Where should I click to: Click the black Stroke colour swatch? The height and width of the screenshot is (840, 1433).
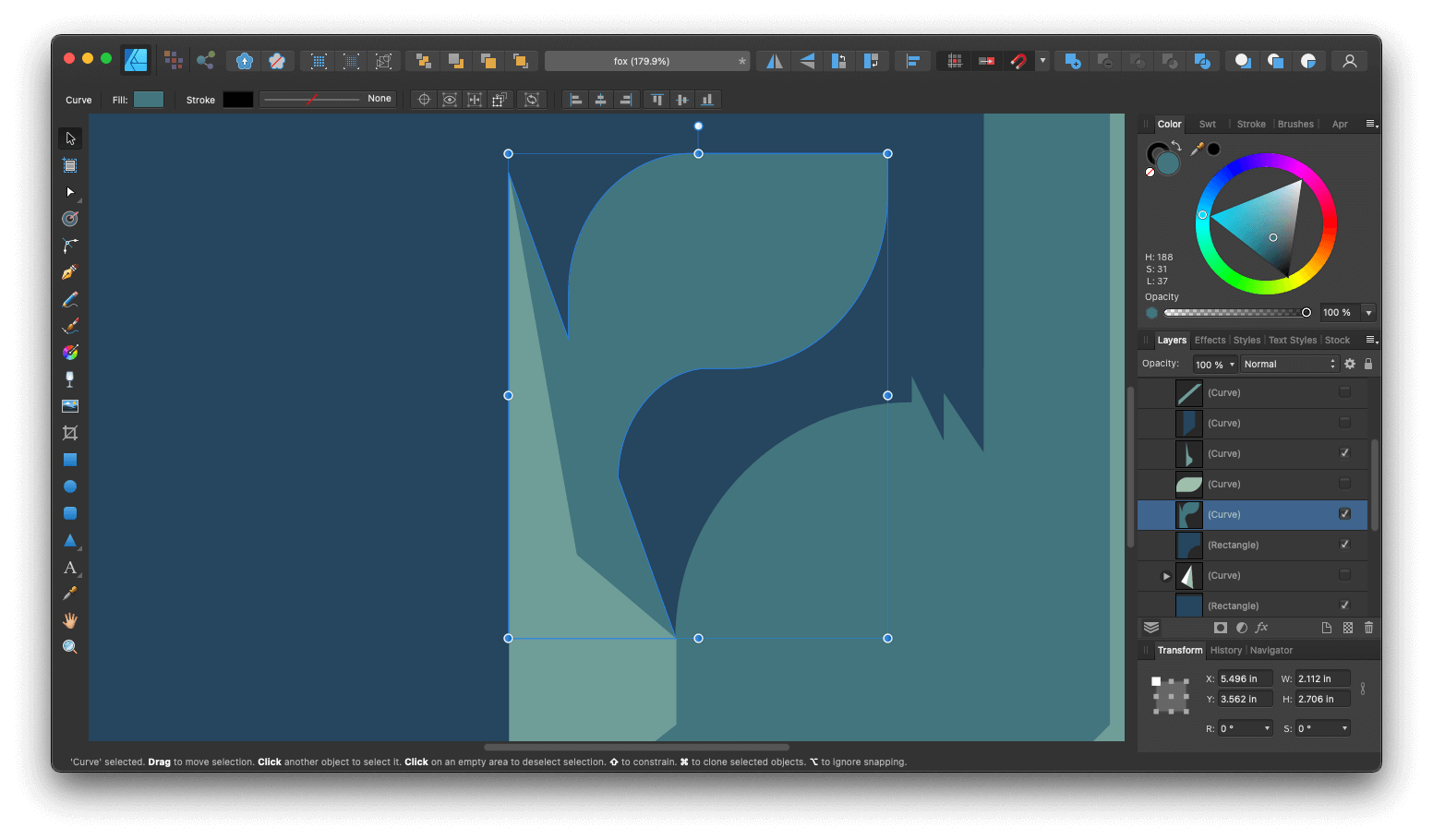coord(237,99)
